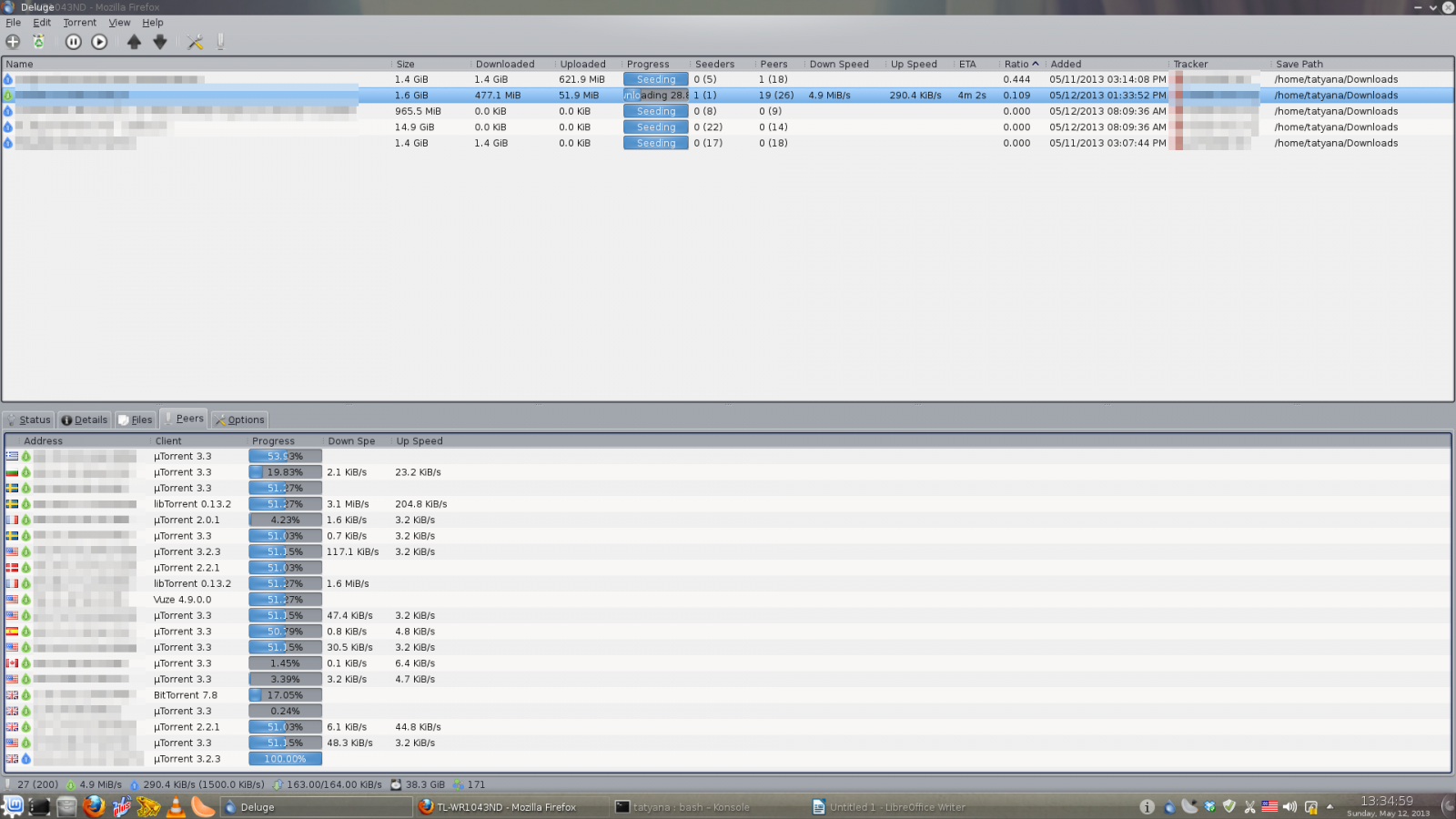Click Seeding bar of 965.5 MiB torrent
1456x819 pixels.
(656, 111)
